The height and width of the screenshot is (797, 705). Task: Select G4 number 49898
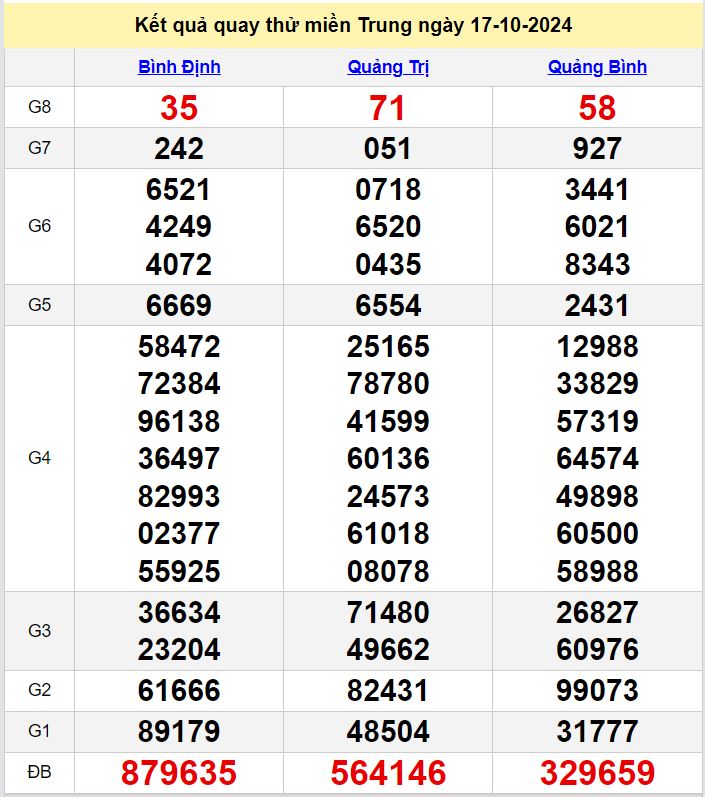pos(597,496)
